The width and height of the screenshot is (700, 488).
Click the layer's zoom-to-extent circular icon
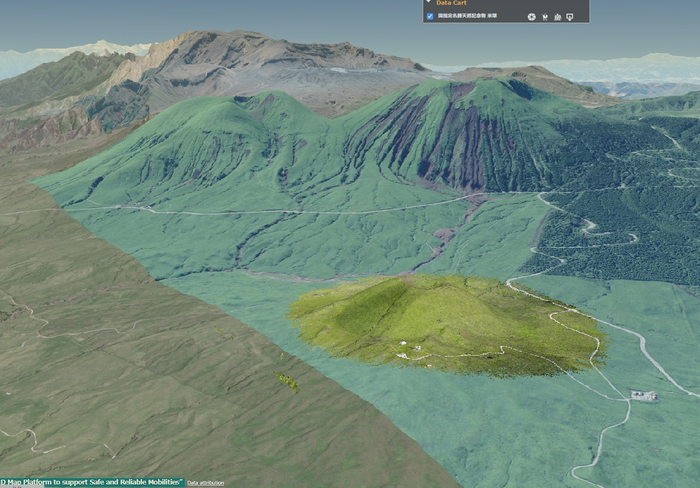click(x=531, y=17)
